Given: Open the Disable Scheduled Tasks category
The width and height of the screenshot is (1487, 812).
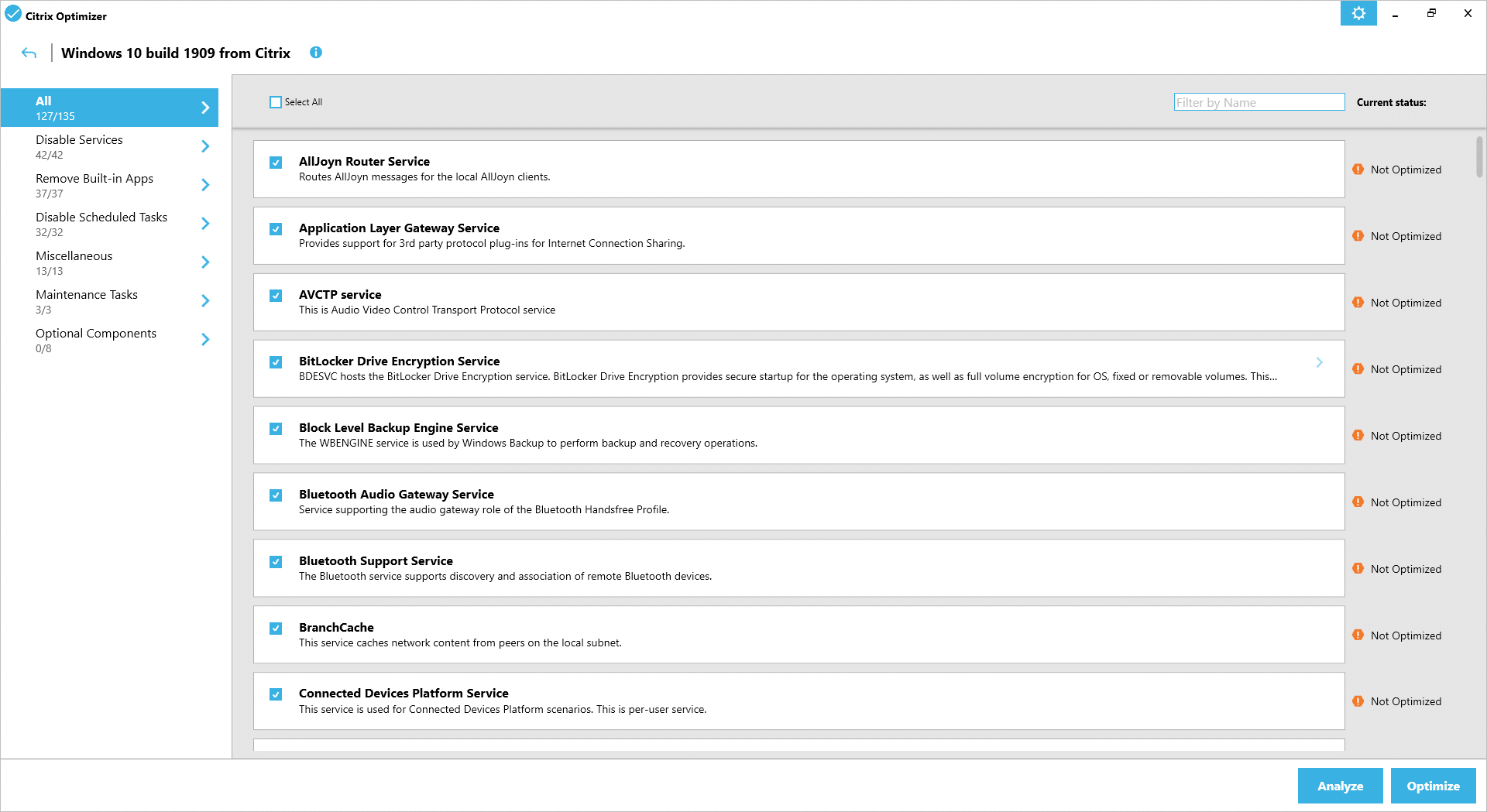Looking at the screenshot, I should click(x=109, y=224).
